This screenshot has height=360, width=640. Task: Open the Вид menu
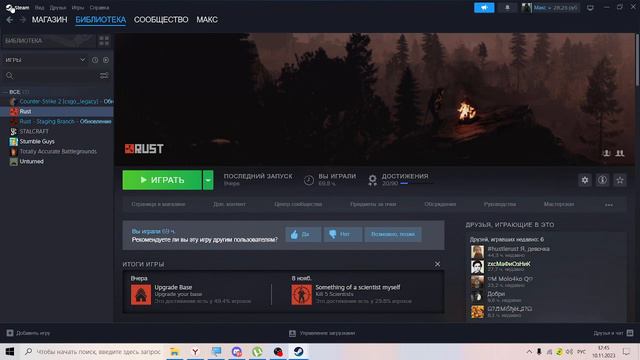coord(40,8)
